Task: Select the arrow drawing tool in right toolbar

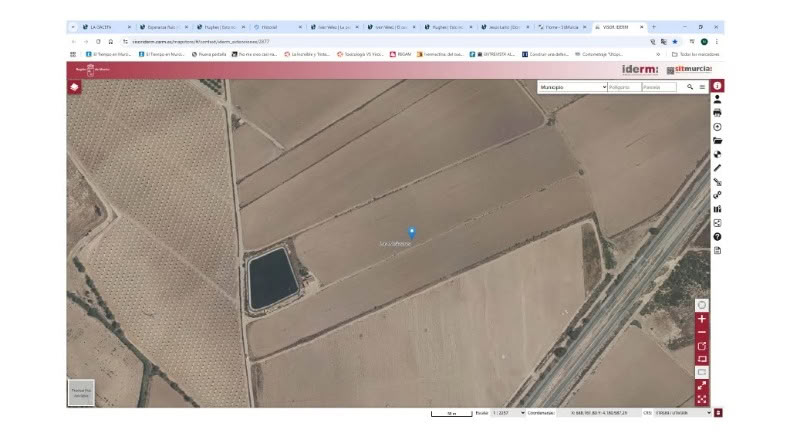Action: (x=717, y=182)
